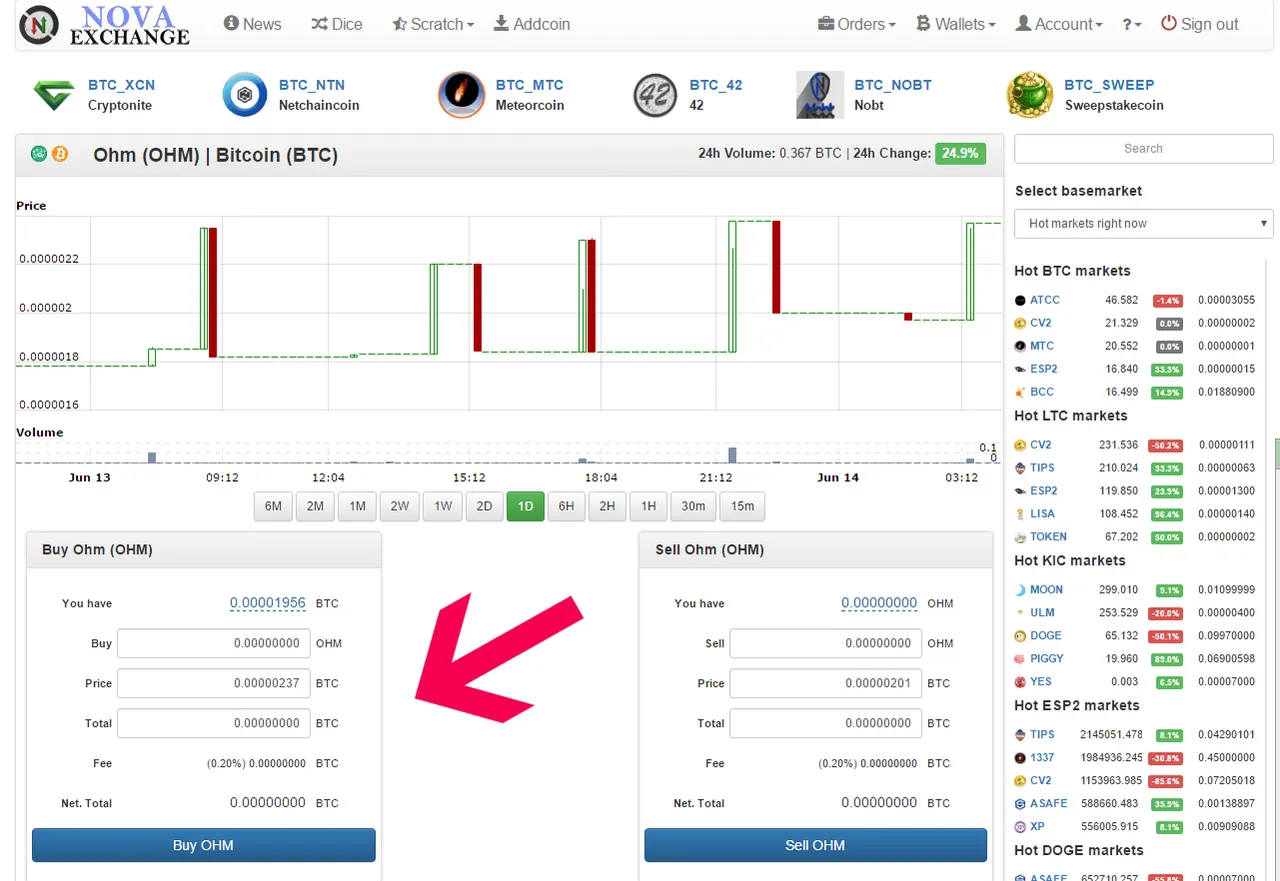Image resolution: width=1280 pixels, height=881 pixels.
Task: Focus the buy Total BTC field
Action: [x=214, y=723]
